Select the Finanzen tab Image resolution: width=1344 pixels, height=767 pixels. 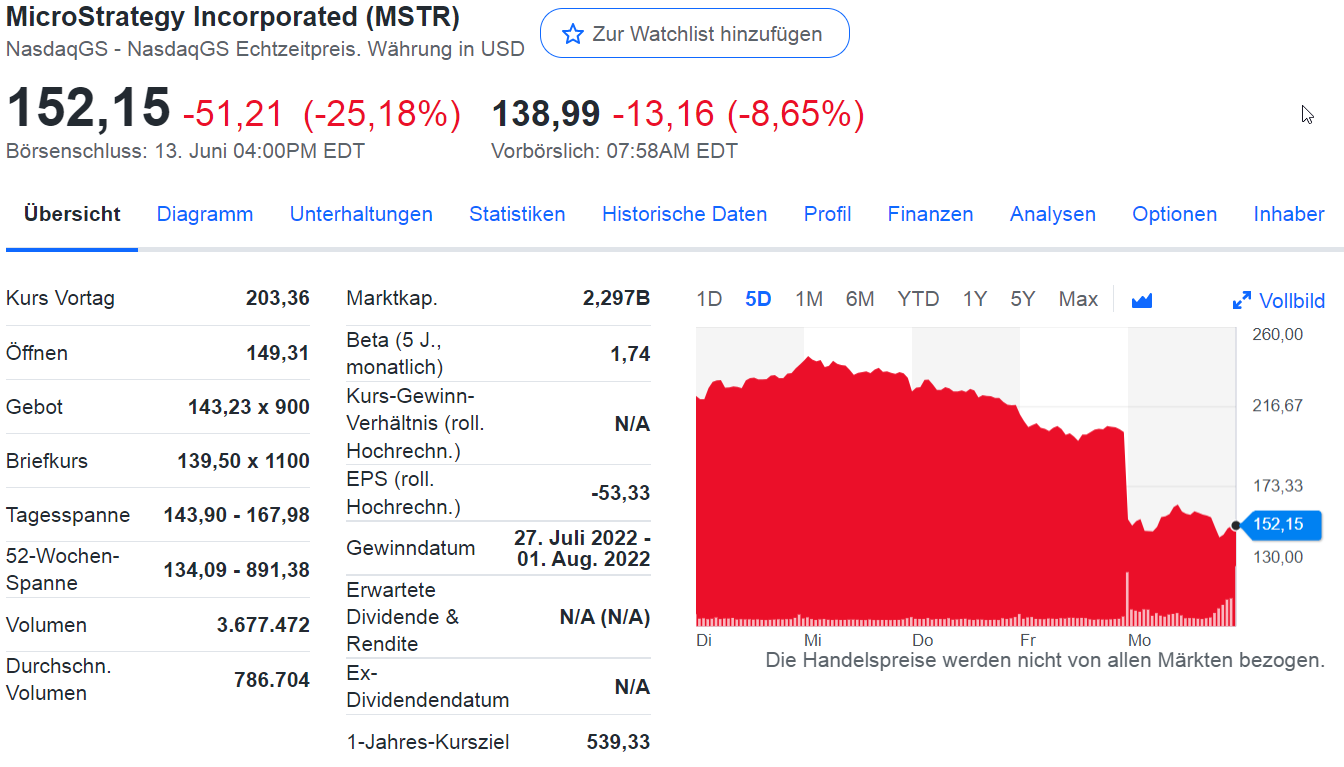(930, 214)
